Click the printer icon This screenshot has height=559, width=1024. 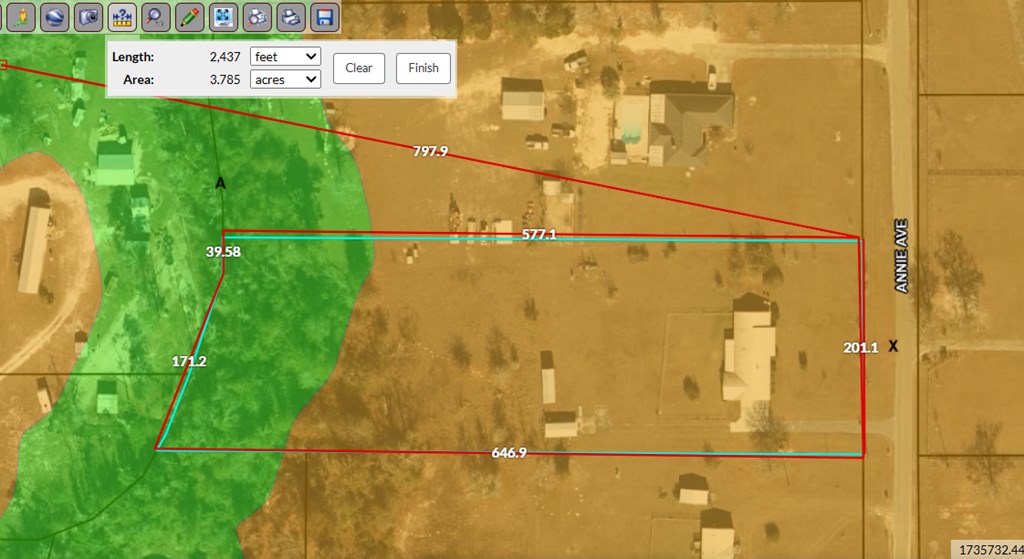291,16
